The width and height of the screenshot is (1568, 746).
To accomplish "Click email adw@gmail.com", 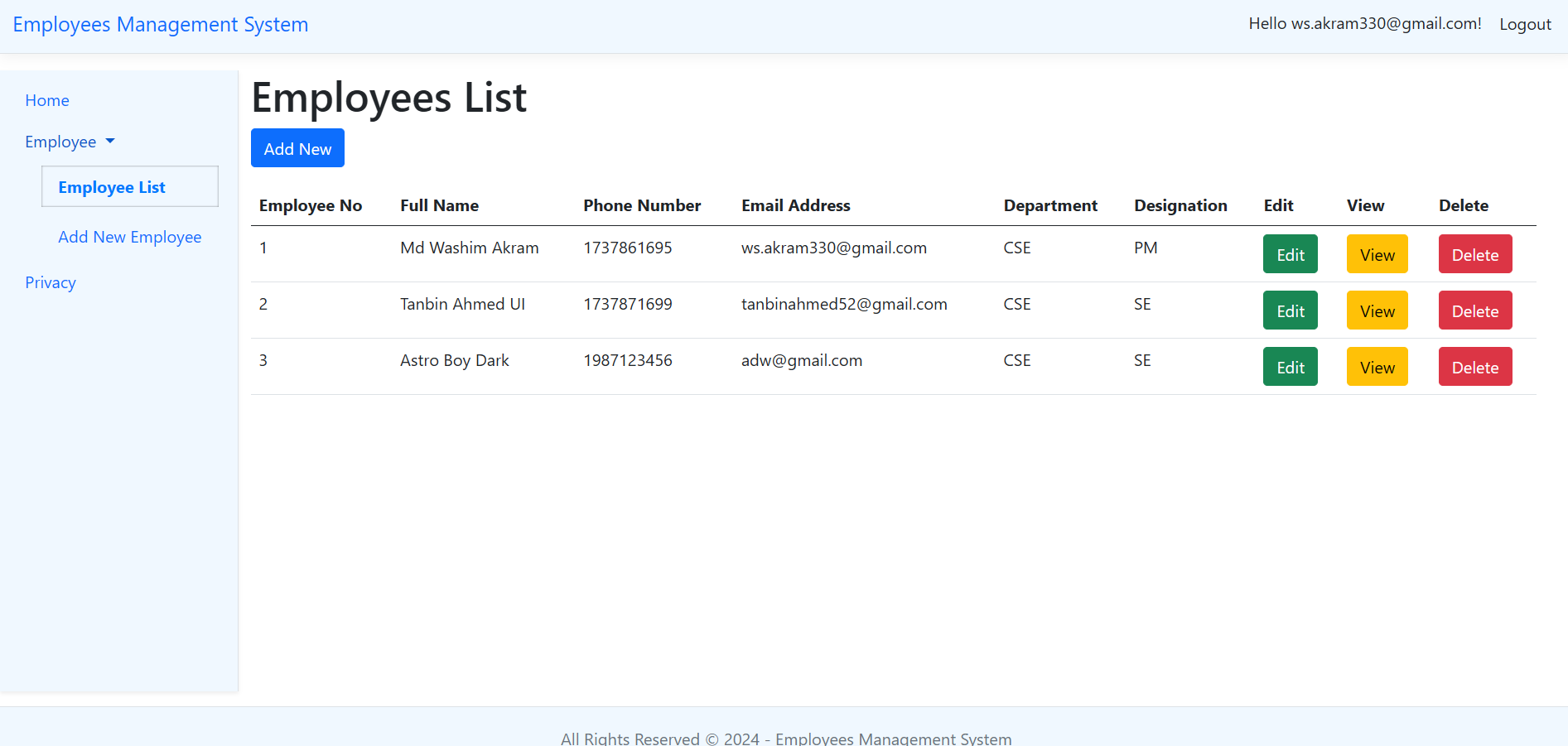I will click(802, 360).
